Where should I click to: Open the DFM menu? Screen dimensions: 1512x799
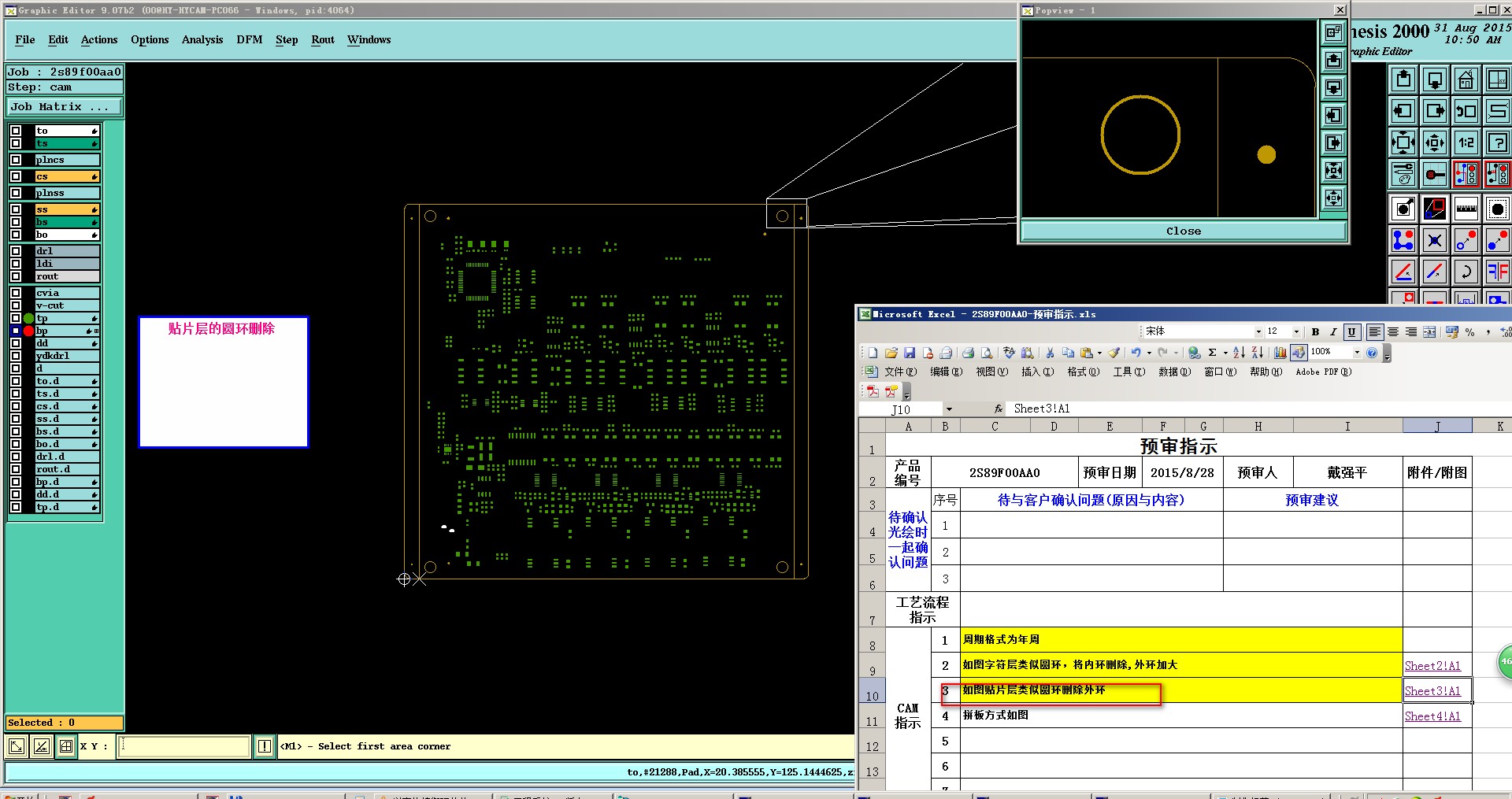click(249, 39)
